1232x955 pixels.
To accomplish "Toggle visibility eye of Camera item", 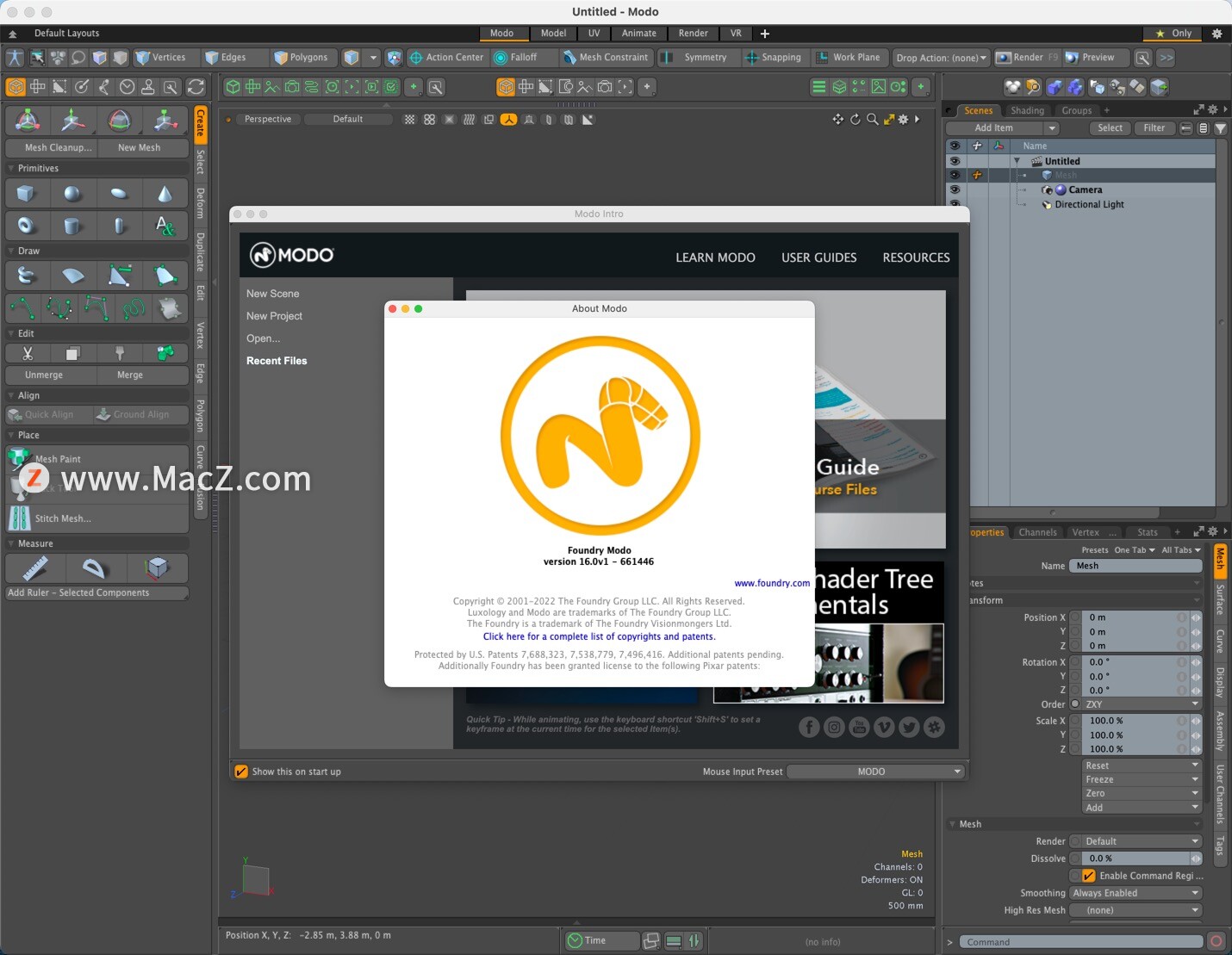I will pyautogui.click(x=954, y=189).
